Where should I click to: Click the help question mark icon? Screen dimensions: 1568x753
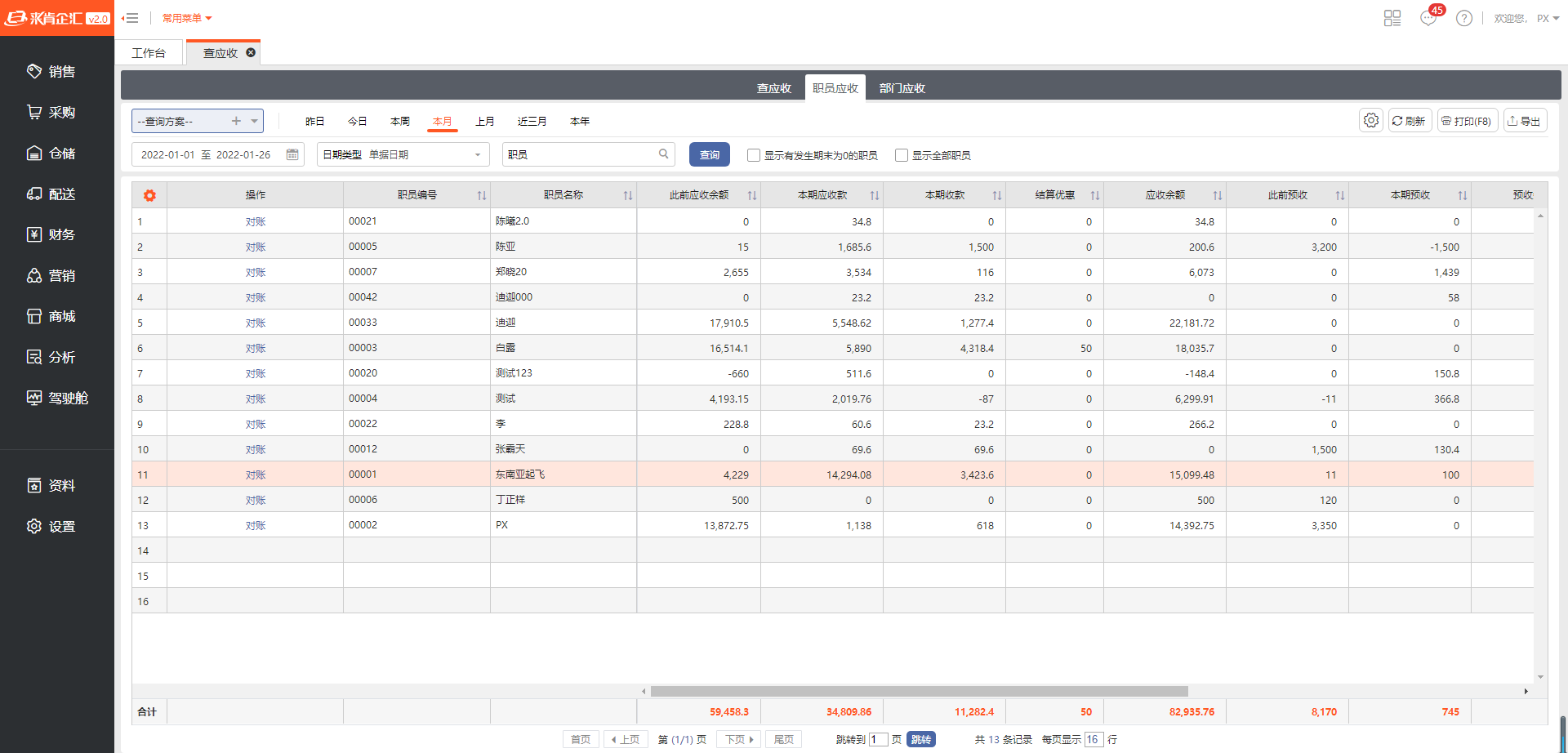1464,18
